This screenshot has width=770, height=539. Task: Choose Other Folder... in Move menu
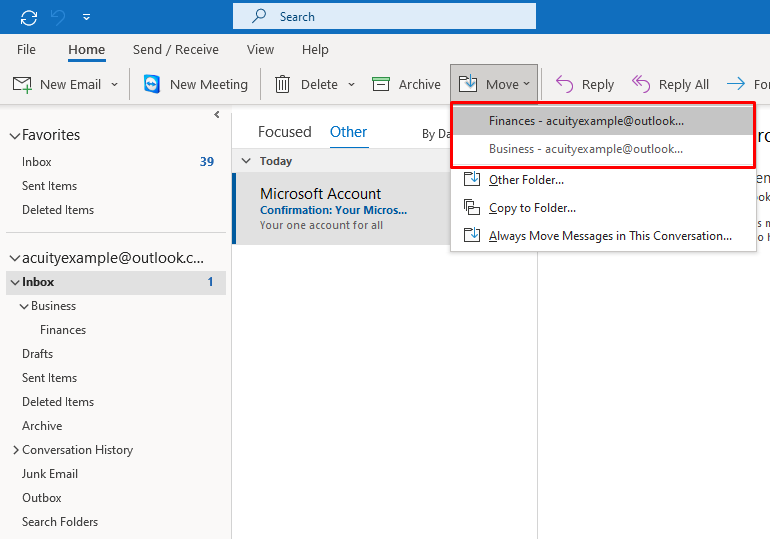coord(526,180)
